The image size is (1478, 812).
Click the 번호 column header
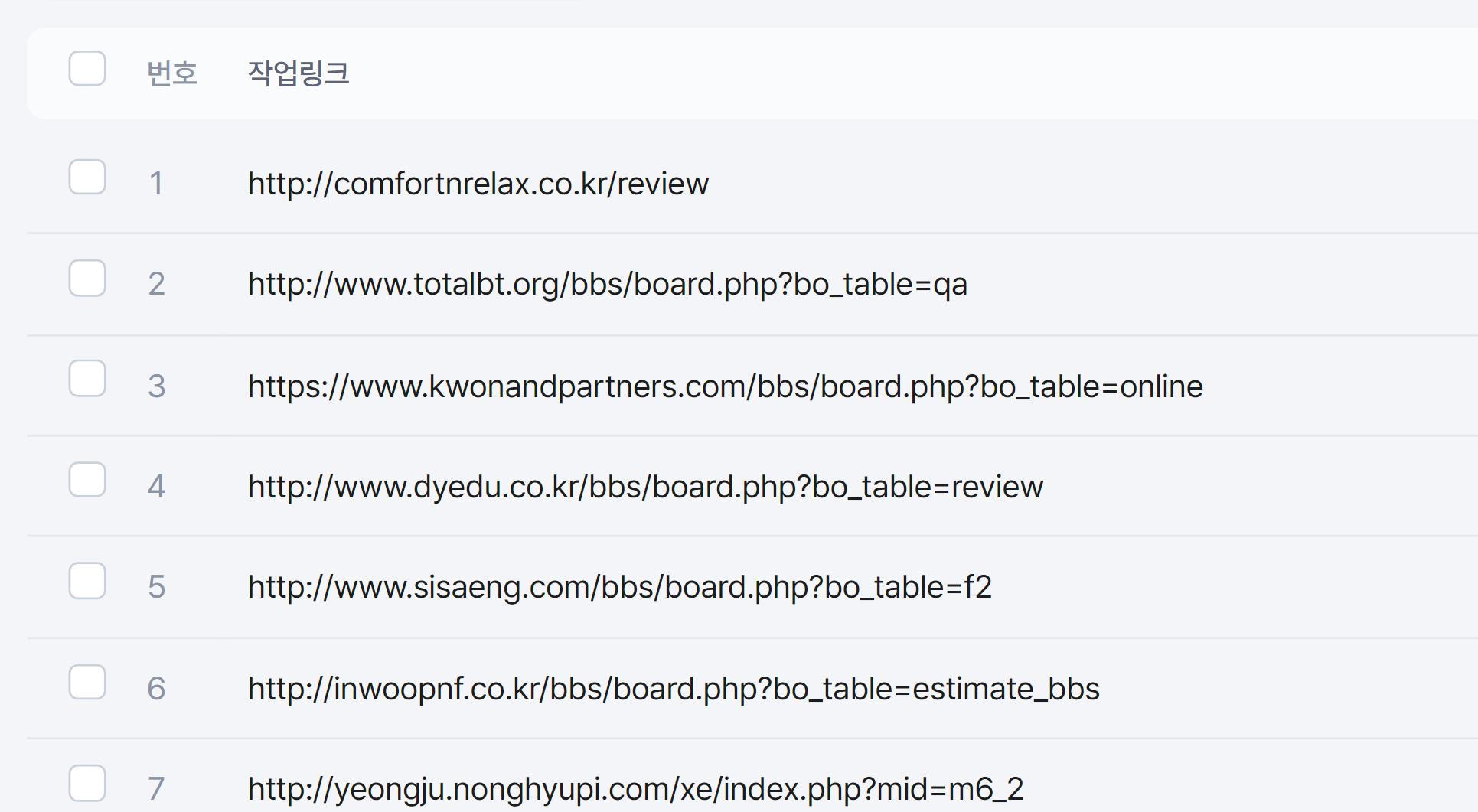tap(172, 73)
